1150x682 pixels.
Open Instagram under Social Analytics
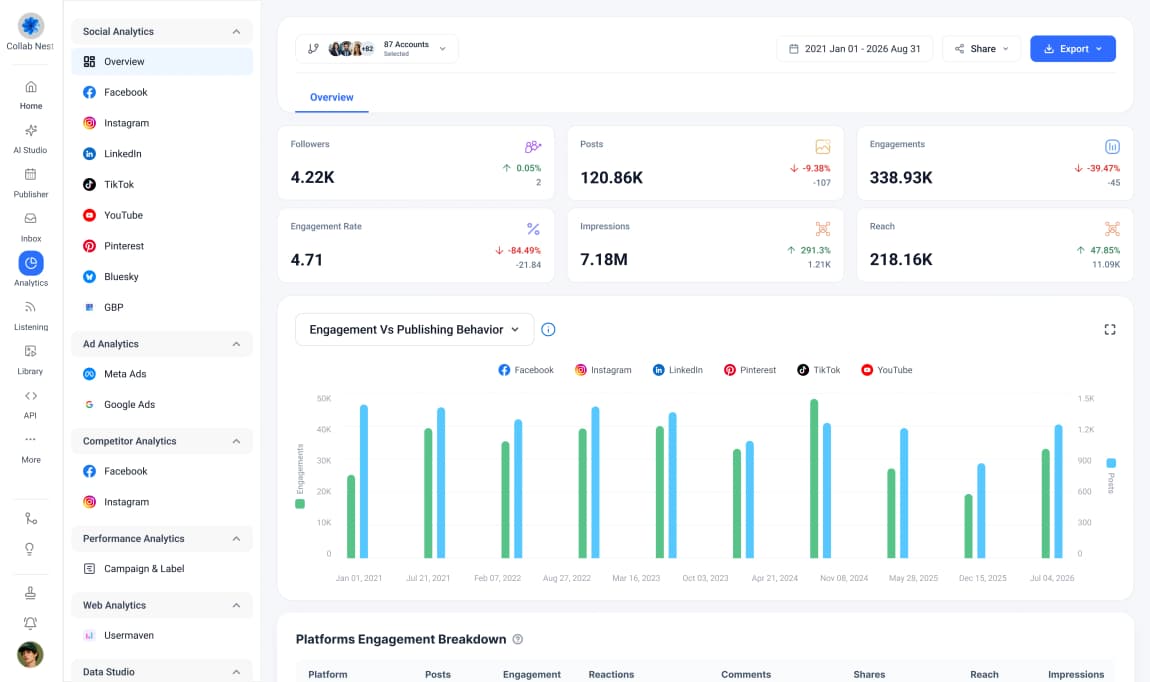point(162,123)
